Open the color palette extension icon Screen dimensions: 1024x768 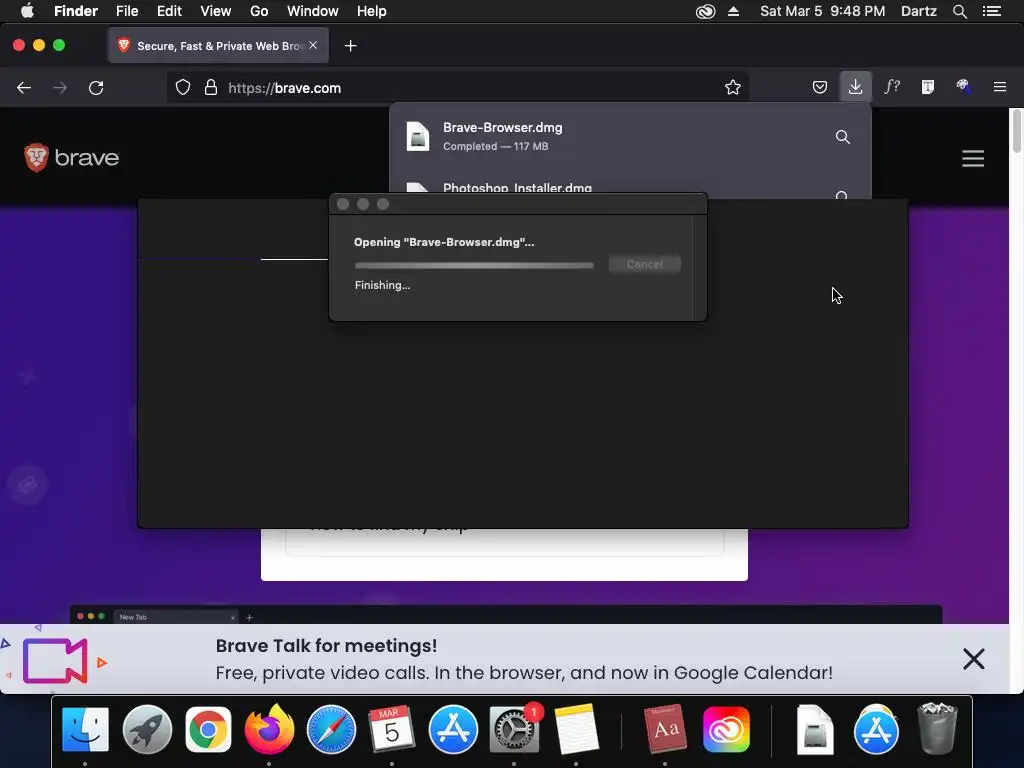[963, 87]
